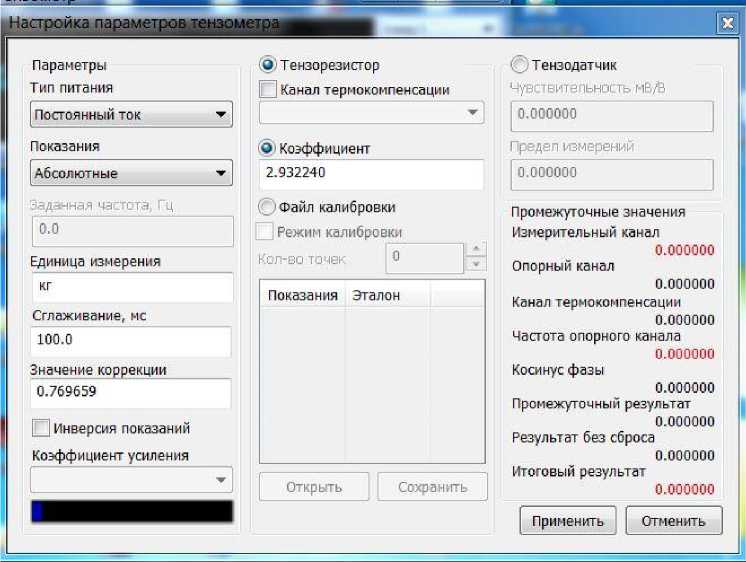
Task: Click the Предел измерений field
Action: pos(612,175)
